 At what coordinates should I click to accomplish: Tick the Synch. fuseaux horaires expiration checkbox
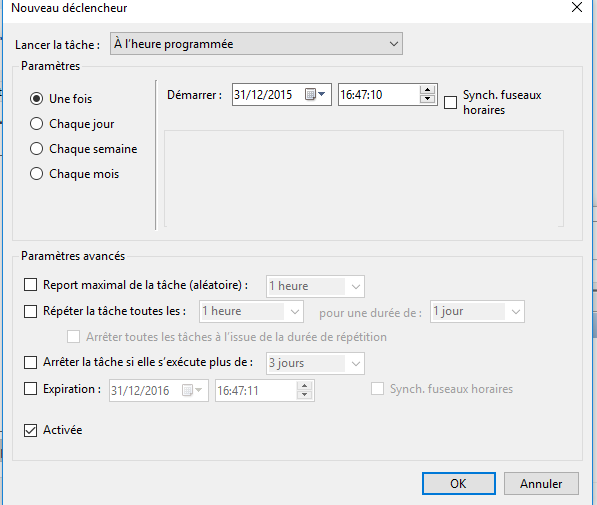377,389
